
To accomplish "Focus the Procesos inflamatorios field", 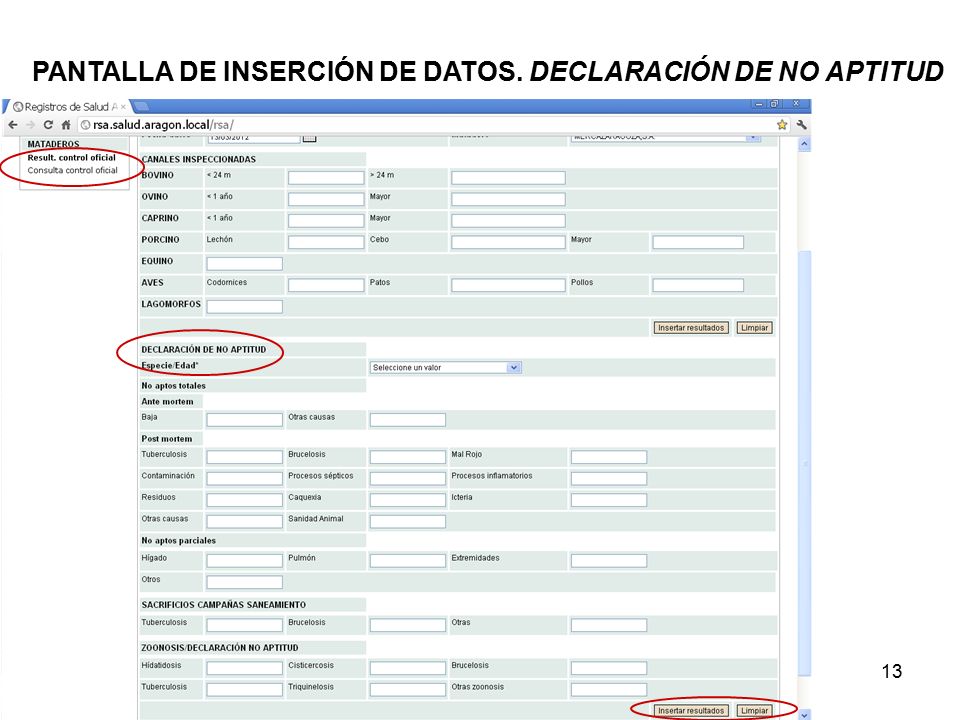I will [609, 478].
